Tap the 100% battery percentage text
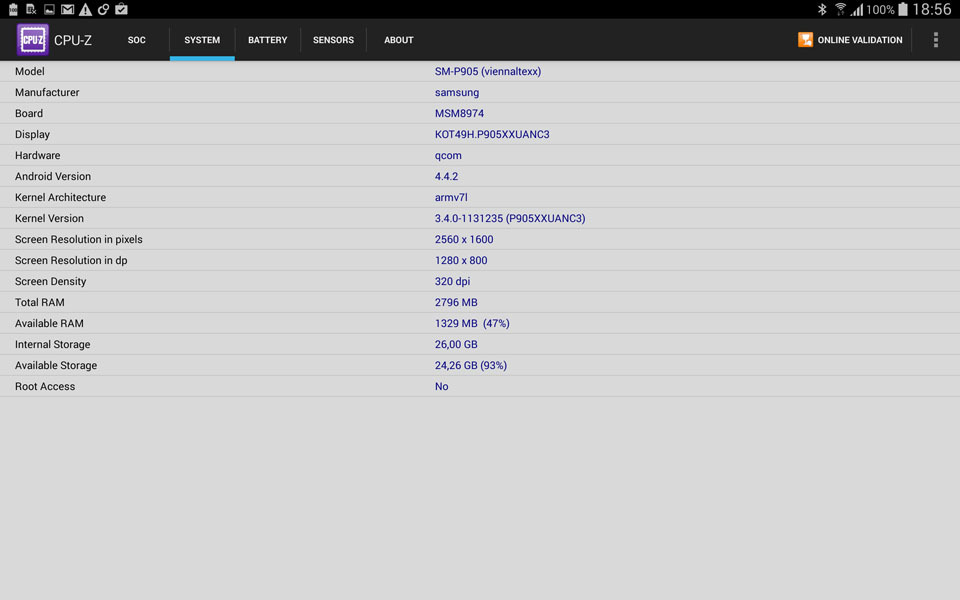The image size is (960, 600). pyautogui.click(x=880, y=10)
